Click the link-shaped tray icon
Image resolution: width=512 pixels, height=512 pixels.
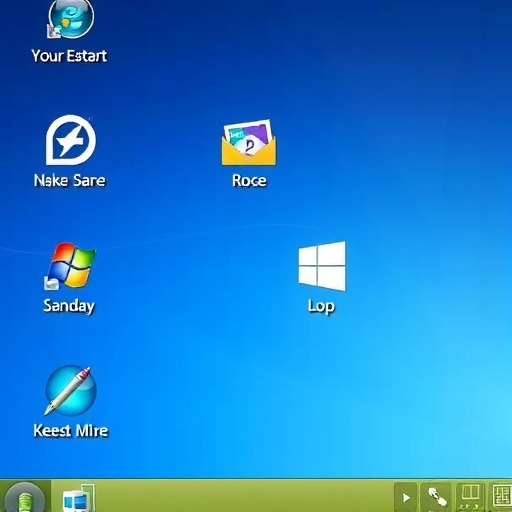pyautogui.click(x=437, y=497)
